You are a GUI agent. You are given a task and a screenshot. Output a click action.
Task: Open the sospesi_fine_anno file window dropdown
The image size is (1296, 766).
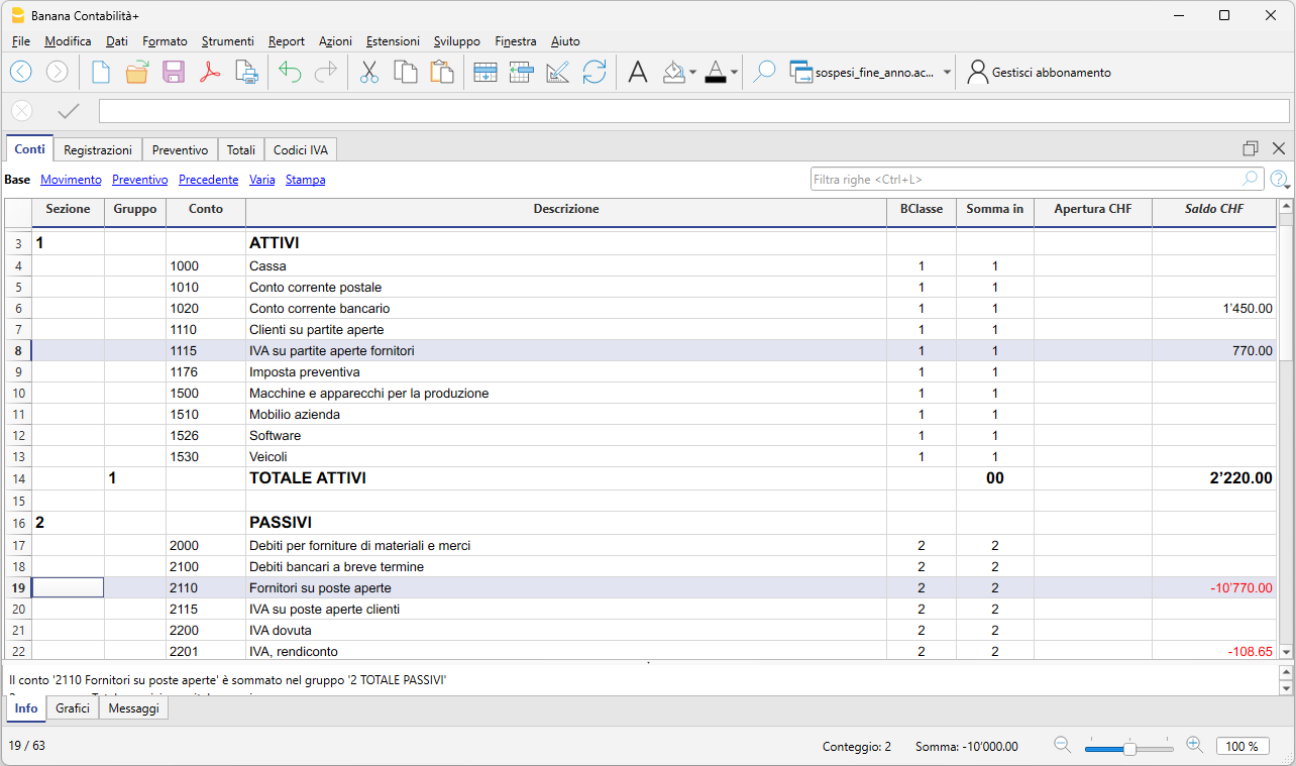[x=947, y=73]
